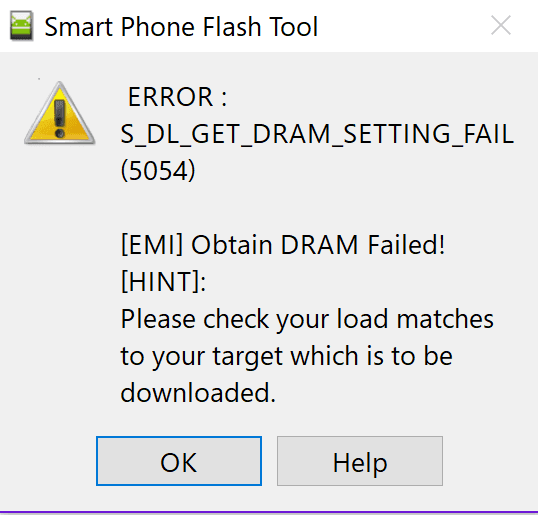This screenshot has height=515, width=538.
Task: Select the S_DL_GET_DRAM_SETTING_FAIL error name
Action: (x=317, y=134)
